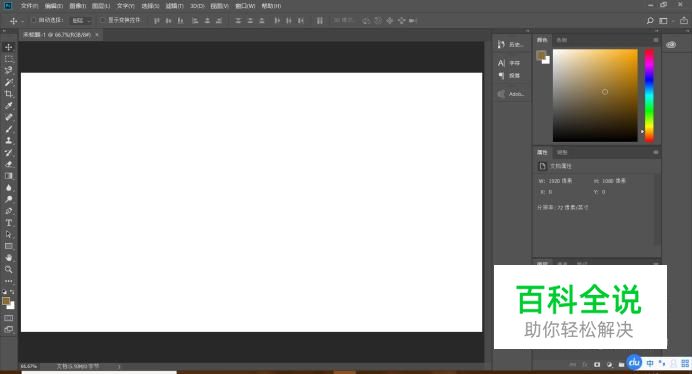Screen dimensions: 692x374
Task: Switch to the Swatches tab beside Color
Action: coord(561,40)
